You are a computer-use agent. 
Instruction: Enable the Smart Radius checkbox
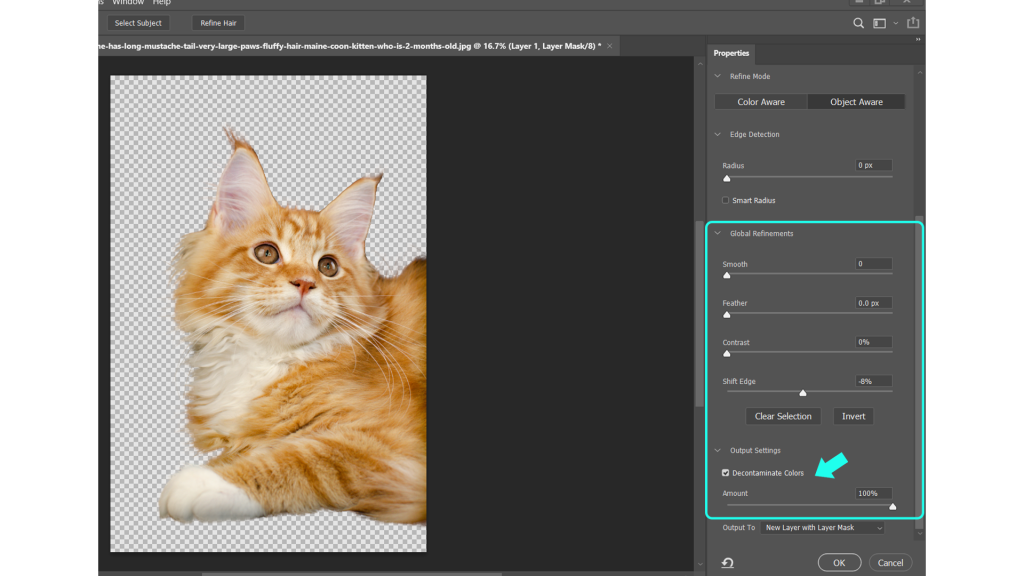(x=725, y=200)
